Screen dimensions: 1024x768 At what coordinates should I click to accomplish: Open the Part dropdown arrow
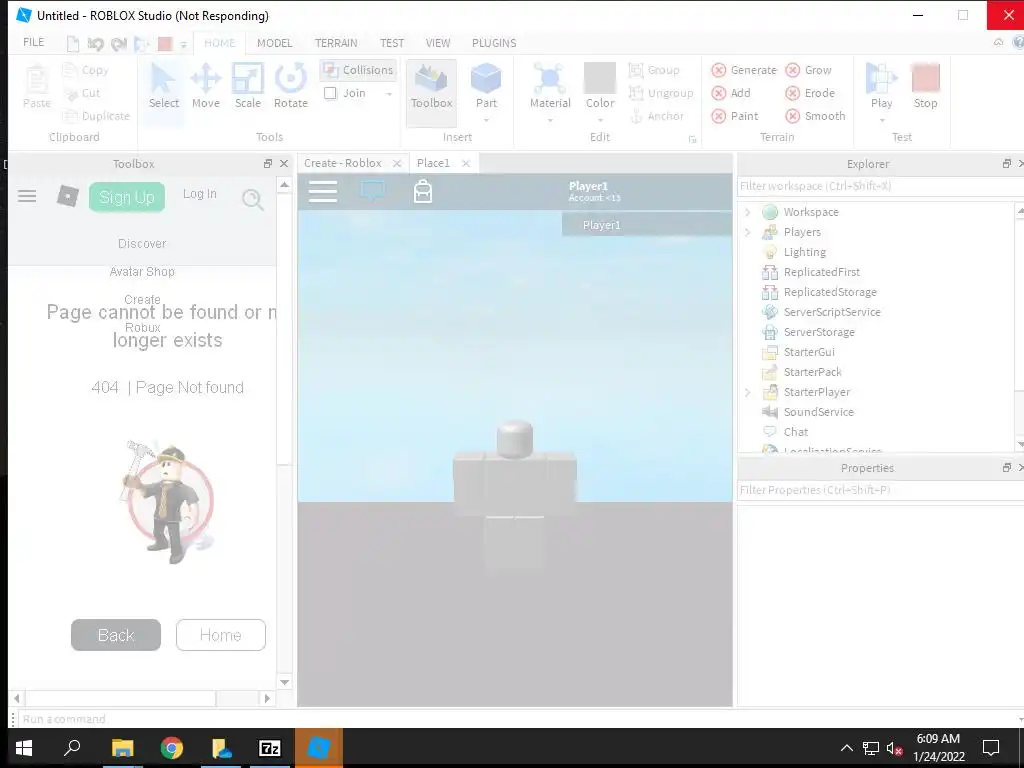(x=486, y=120)
